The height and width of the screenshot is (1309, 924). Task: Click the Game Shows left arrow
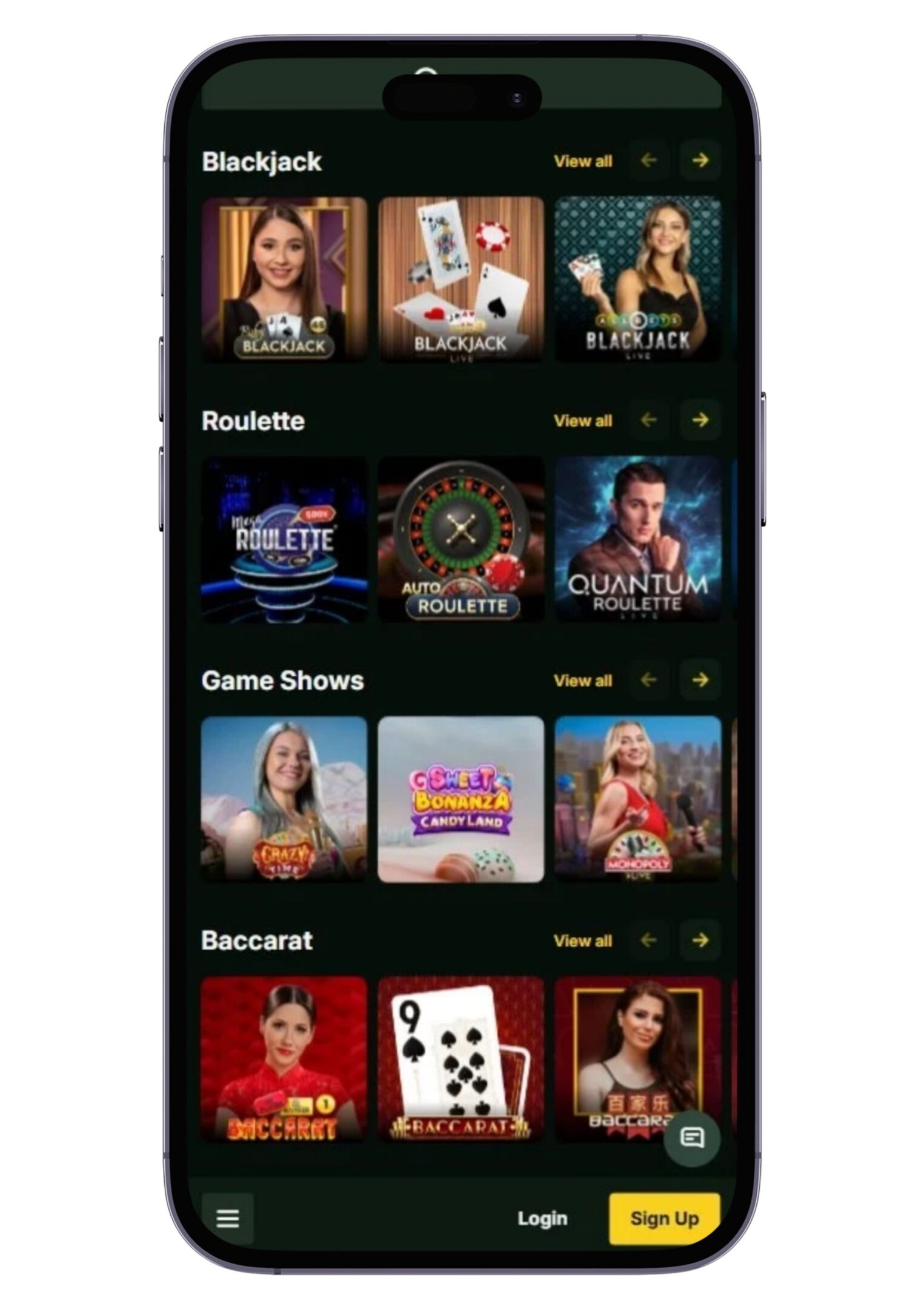point(649,679)
